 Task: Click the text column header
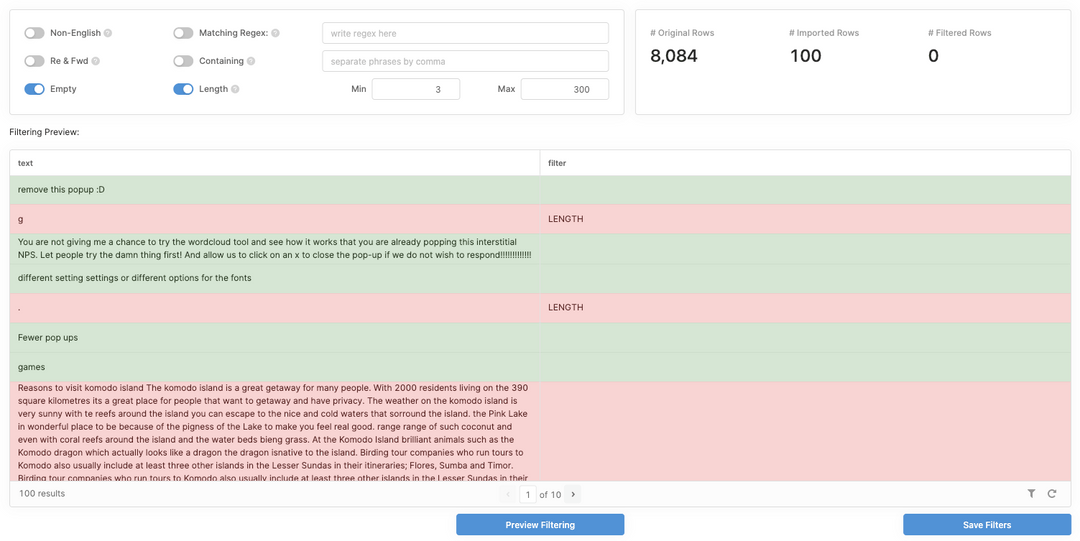point(275,163)
